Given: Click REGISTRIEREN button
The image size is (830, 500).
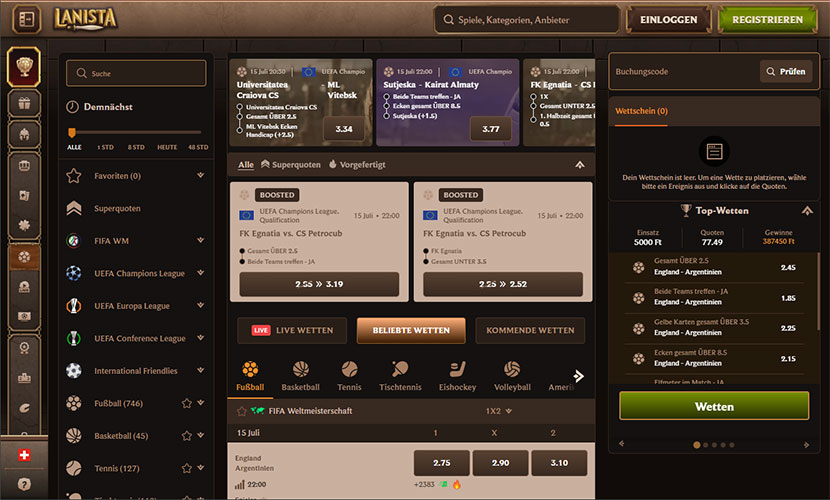Looking at the screenshot, I should pyautogui.click(x=768, y=20).
